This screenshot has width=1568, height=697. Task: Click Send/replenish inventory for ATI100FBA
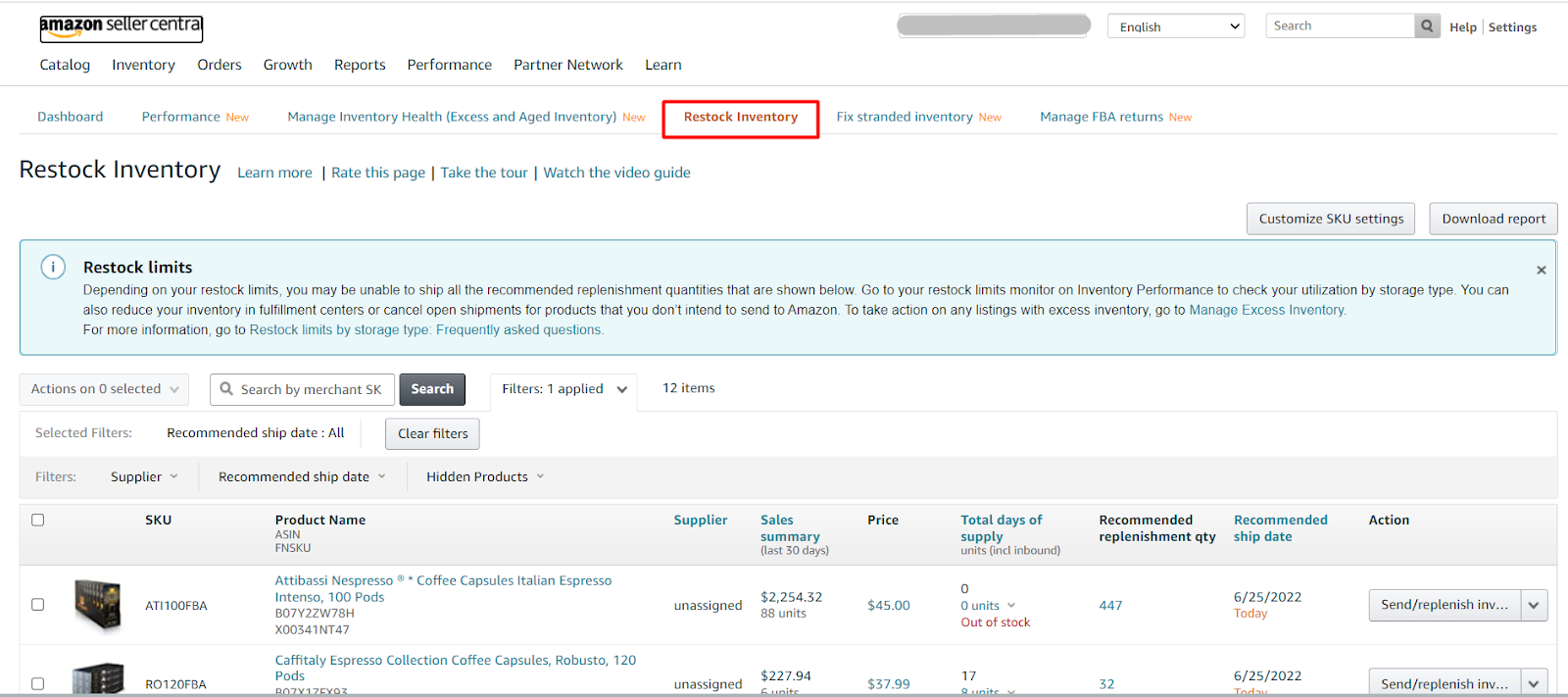1445,605
